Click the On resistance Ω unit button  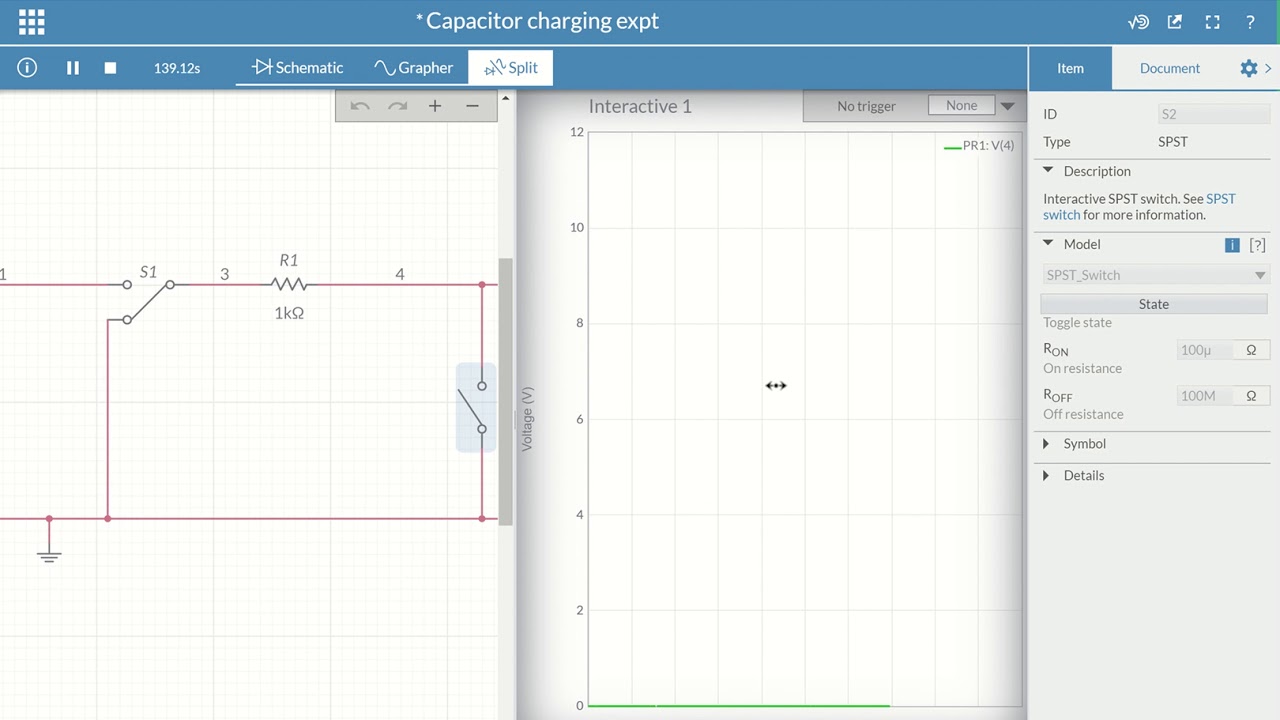(x=1251, y=350)
